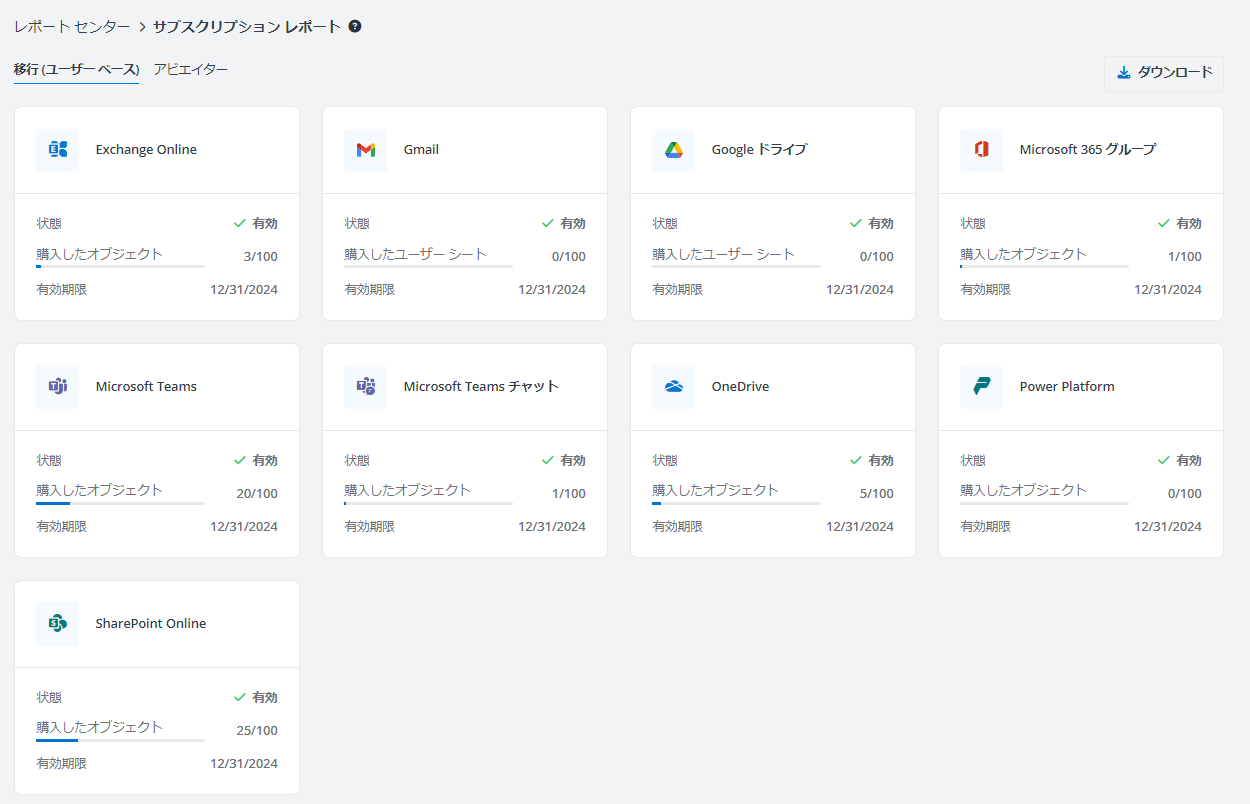Screen dimensions: 1250x804
Task: Click 購入したオブジェクト label in Power Platform card
Action: 1023,491
